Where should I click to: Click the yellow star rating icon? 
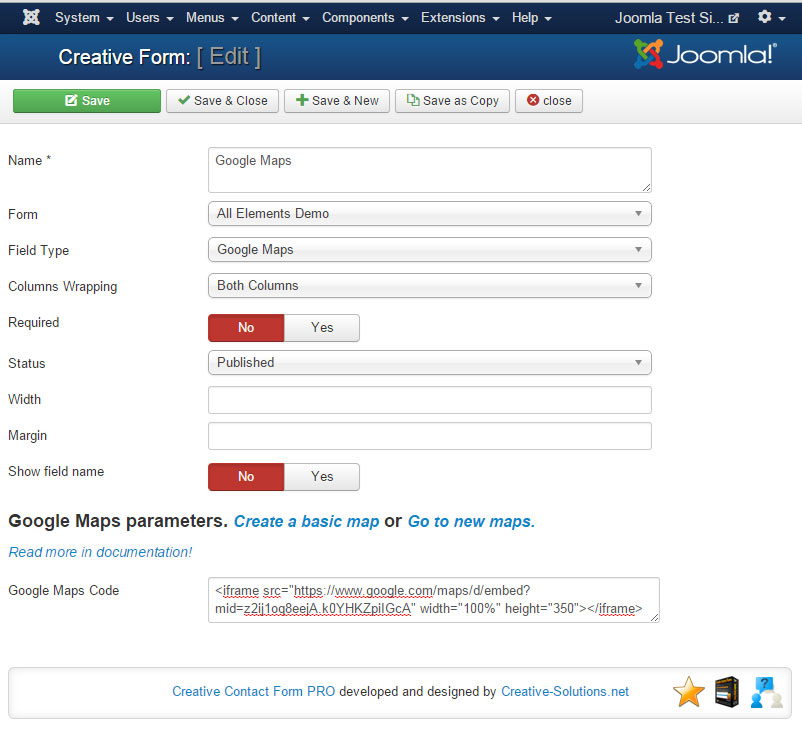tap(688, 692)
